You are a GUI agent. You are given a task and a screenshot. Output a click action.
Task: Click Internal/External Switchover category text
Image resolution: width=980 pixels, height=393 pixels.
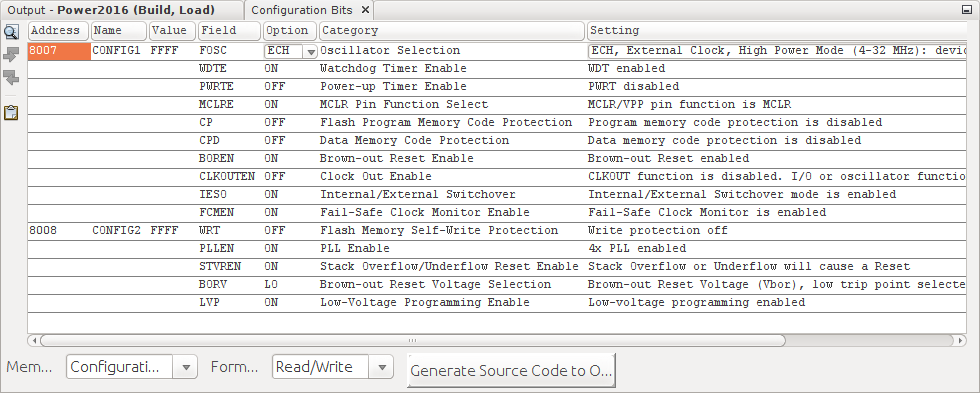tap(418, 194)
